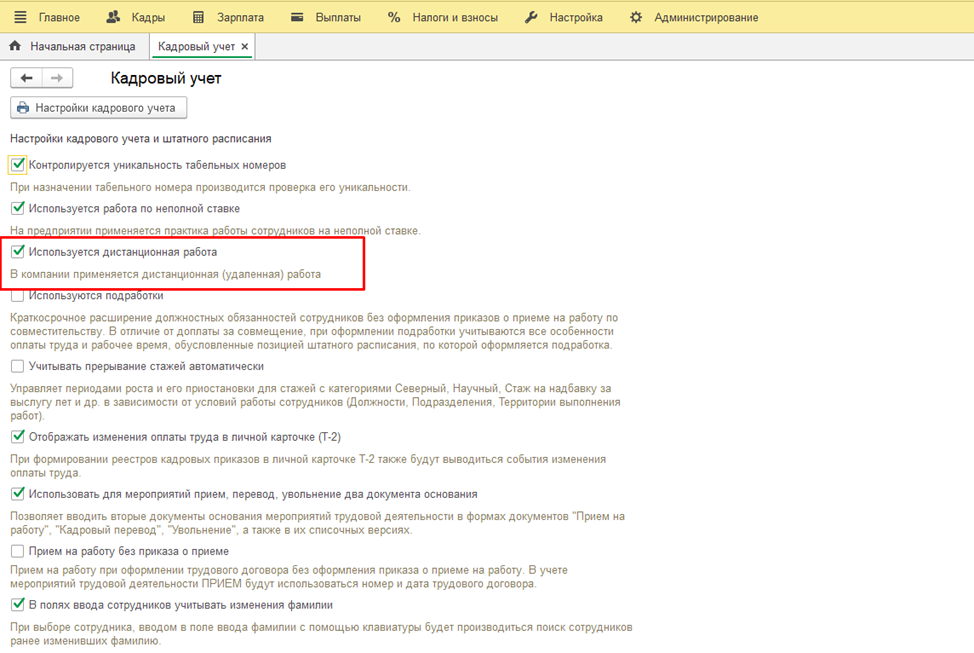Click the people icon for Кадры

(x=112, y=17)
